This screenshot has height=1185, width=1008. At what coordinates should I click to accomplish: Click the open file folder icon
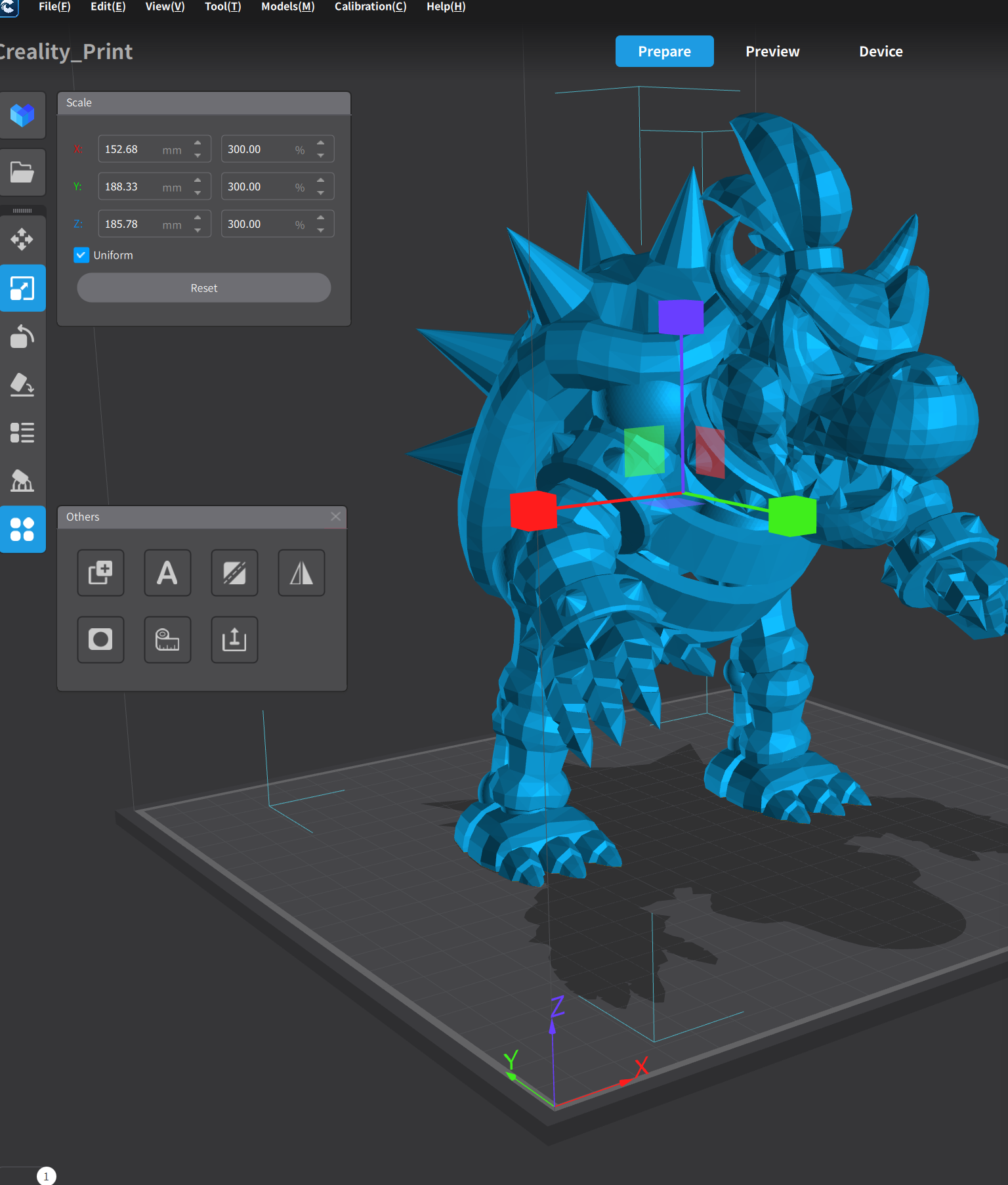pos(22,173)
